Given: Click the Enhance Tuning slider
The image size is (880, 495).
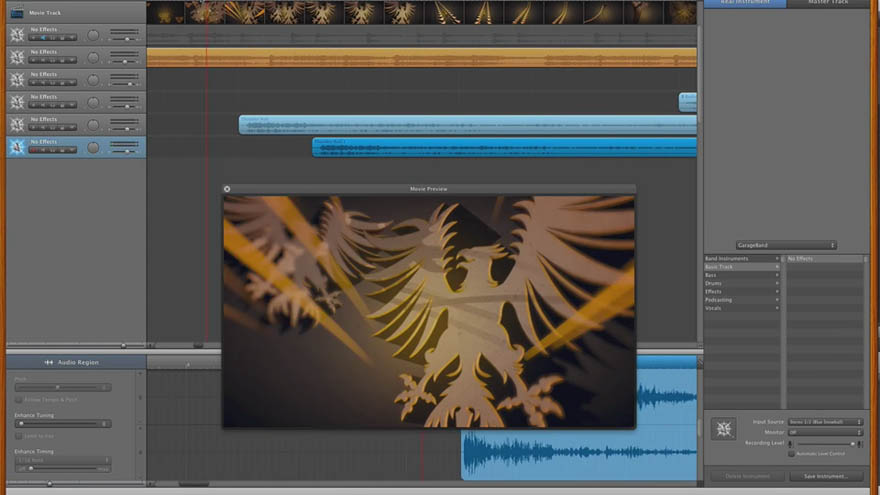Looking at the screenshot, I should [x=63, y=424].
